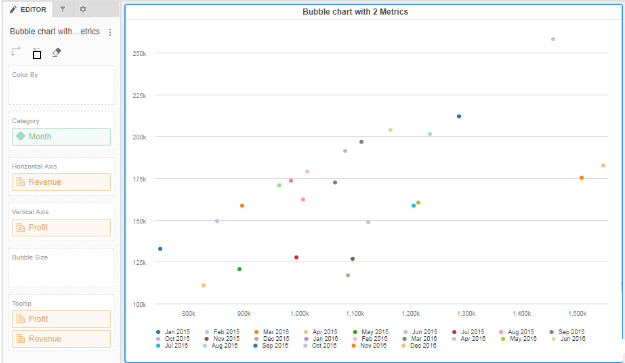Open the Filter panel tab

(63, 9)
